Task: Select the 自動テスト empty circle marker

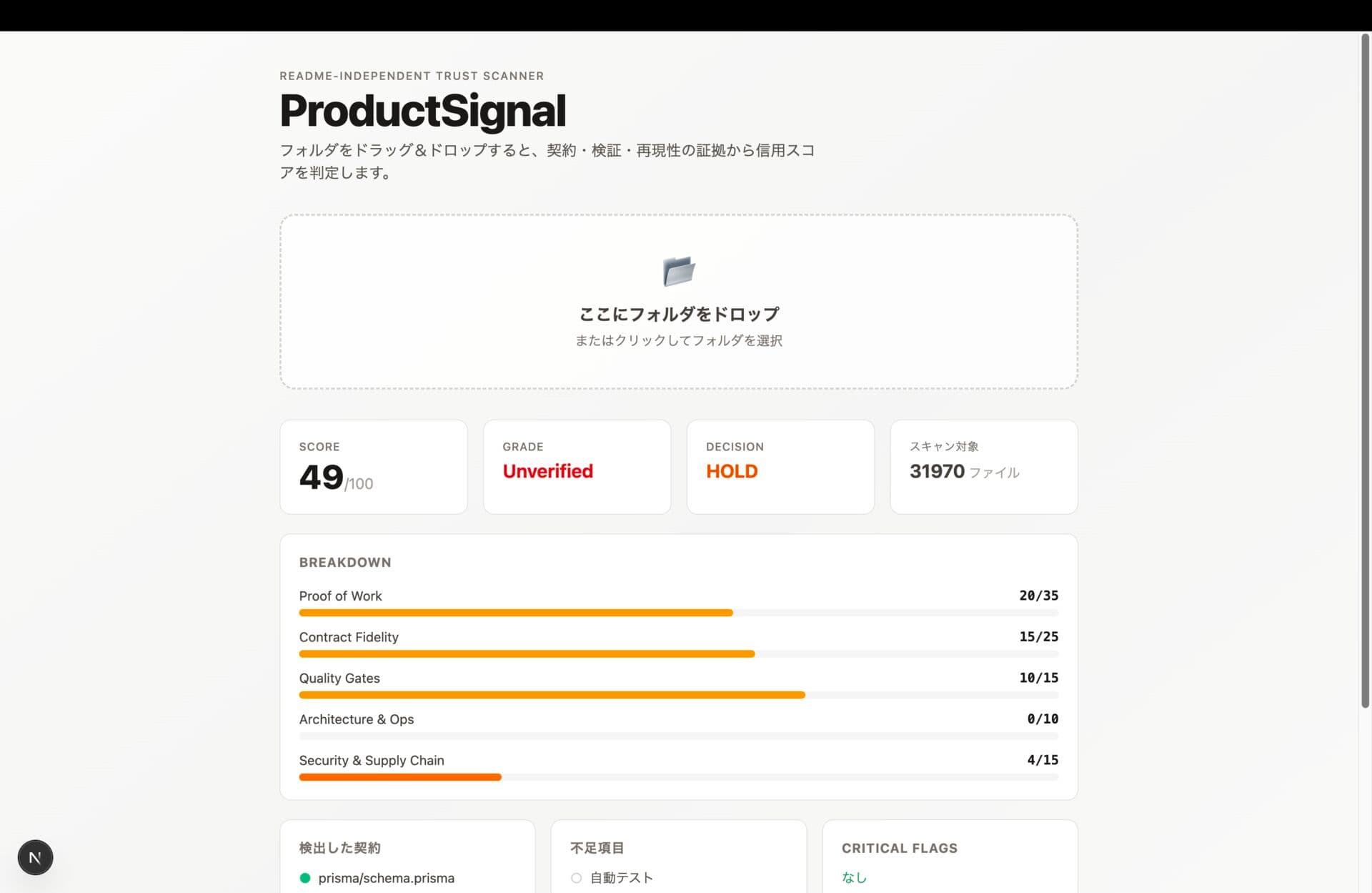Action: click(x=576, y=878)
